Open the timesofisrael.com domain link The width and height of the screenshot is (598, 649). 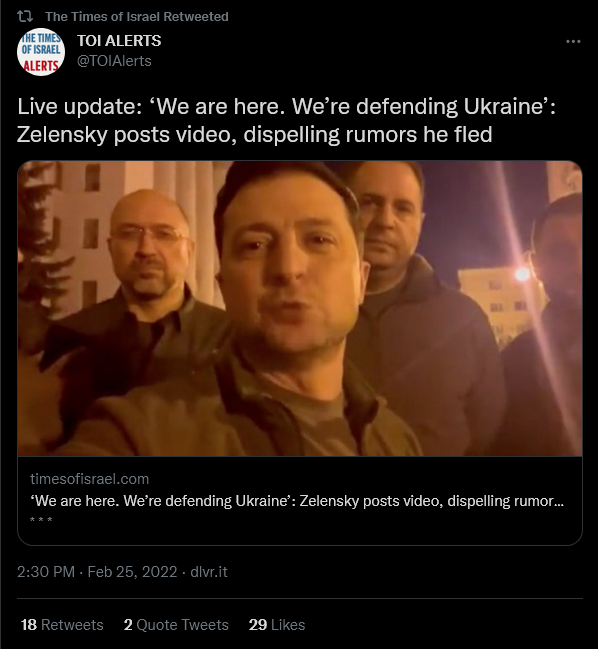(89, 479)
